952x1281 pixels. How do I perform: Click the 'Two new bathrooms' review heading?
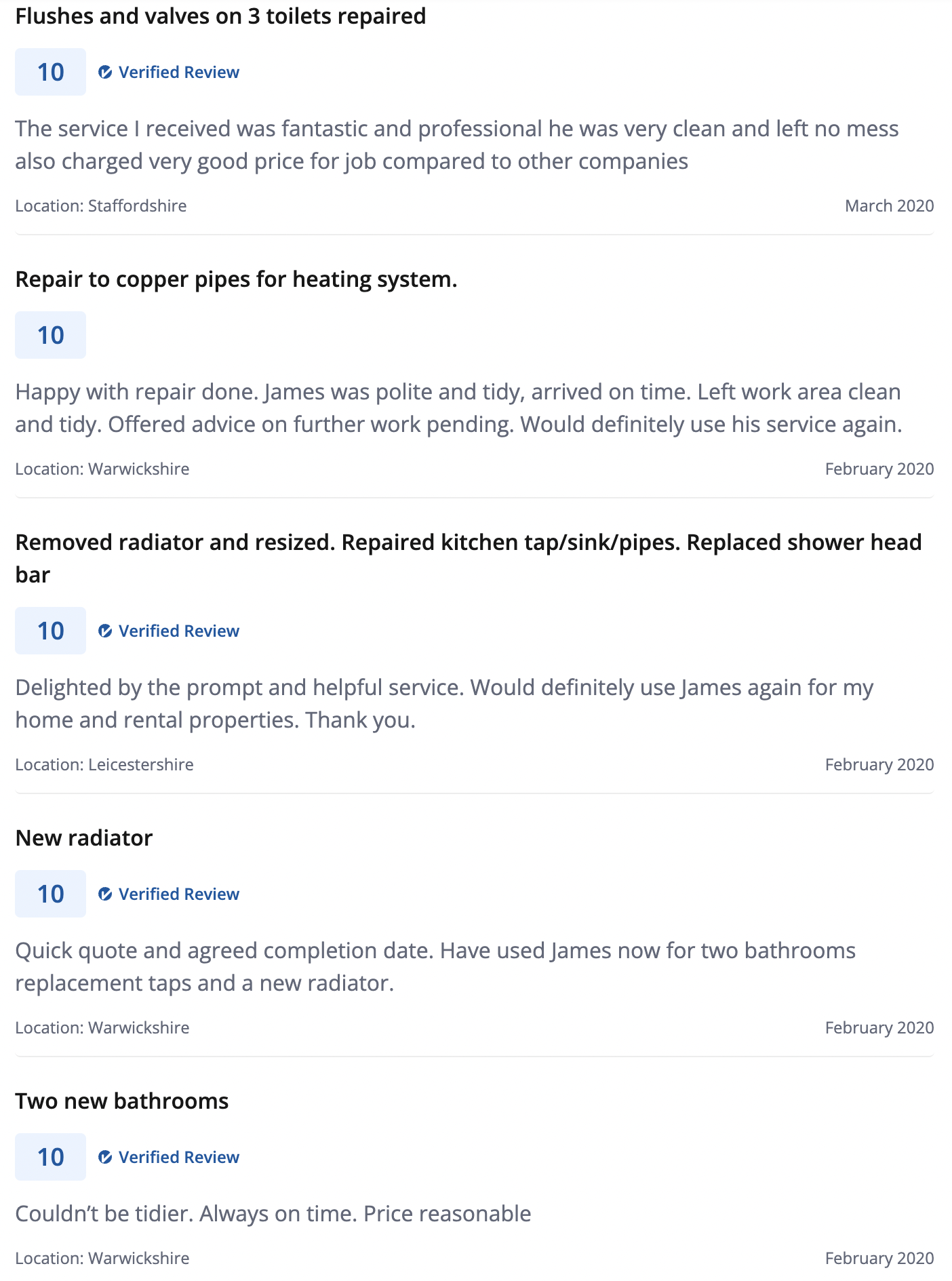click(x=122, y=1101)
